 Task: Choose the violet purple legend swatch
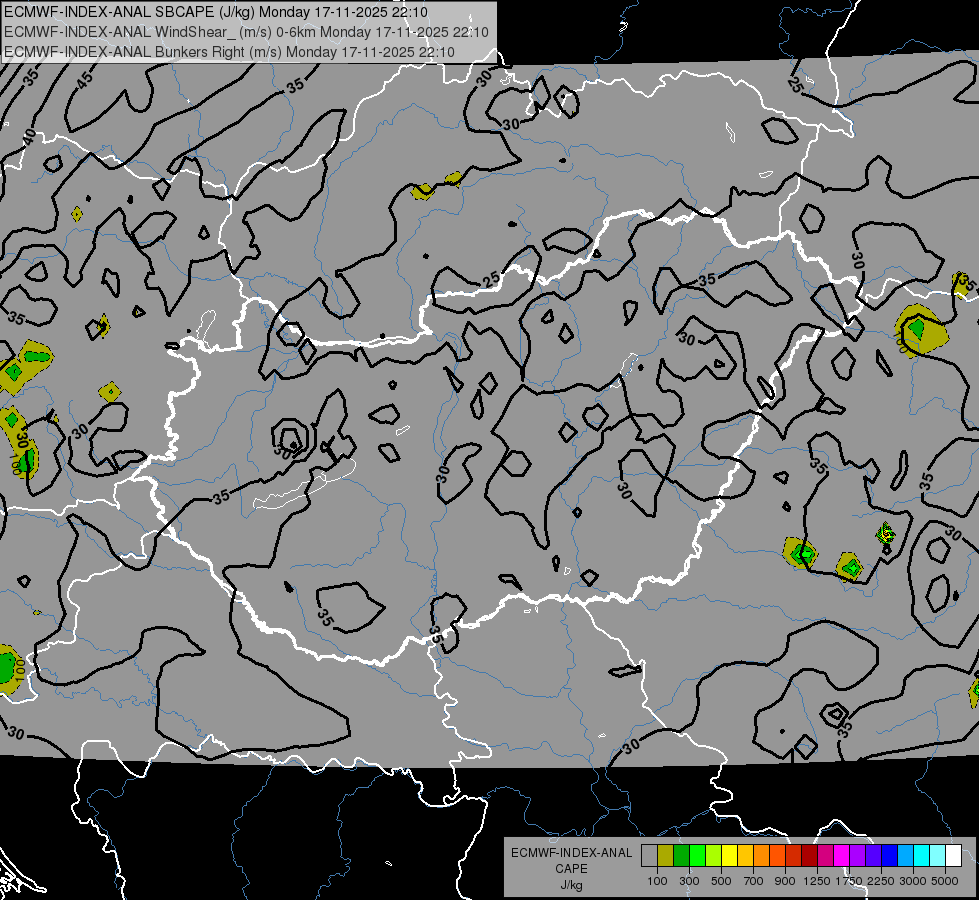858,856
